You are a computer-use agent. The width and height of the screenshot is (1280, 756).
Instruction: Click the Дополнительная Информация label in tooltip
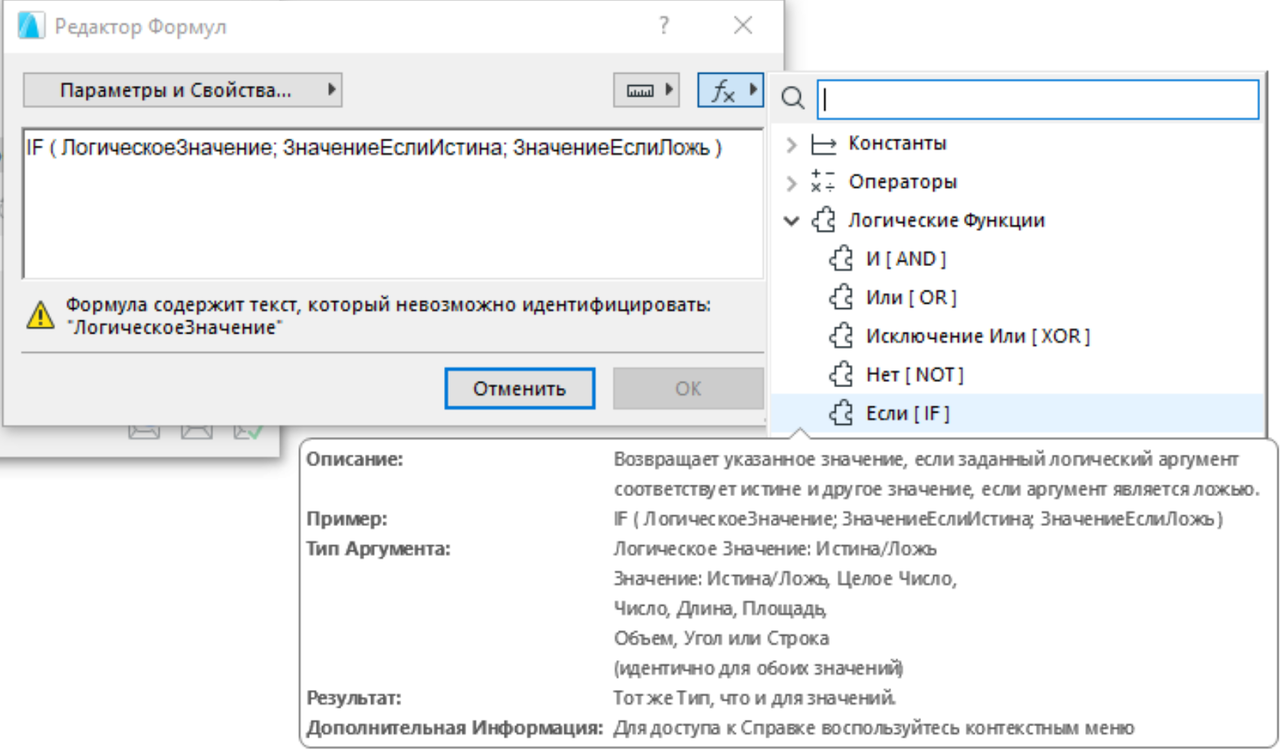(x=455, y=728)
